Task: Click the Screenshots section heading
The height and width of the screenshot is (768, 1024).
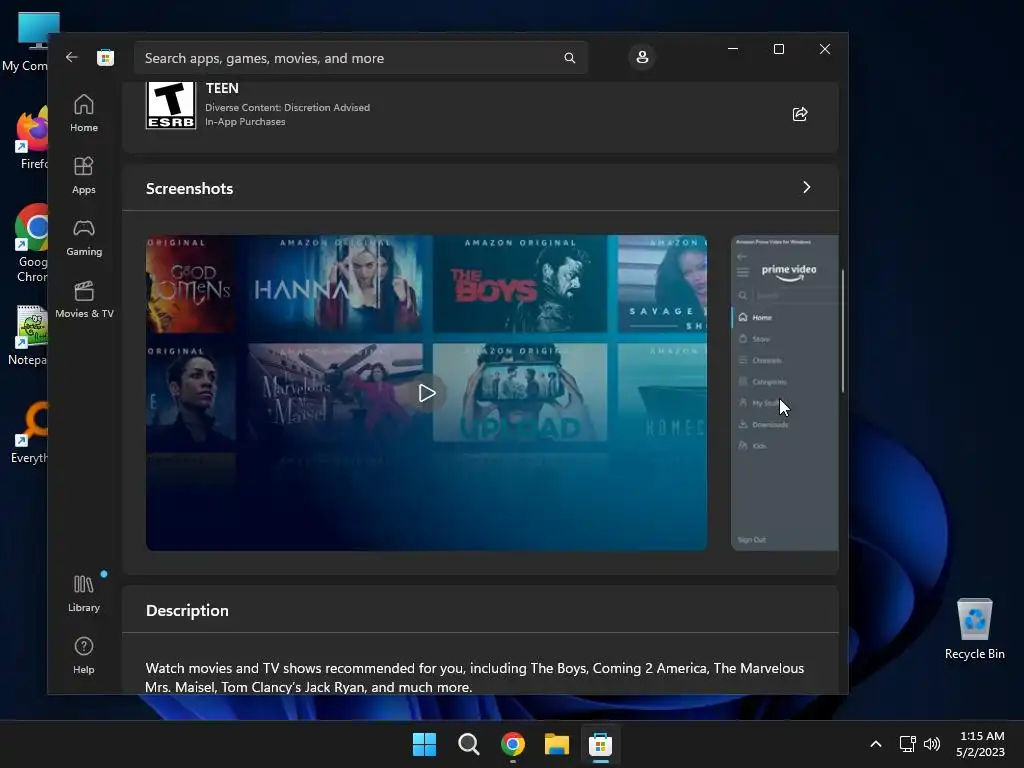Action: (189, 189)
